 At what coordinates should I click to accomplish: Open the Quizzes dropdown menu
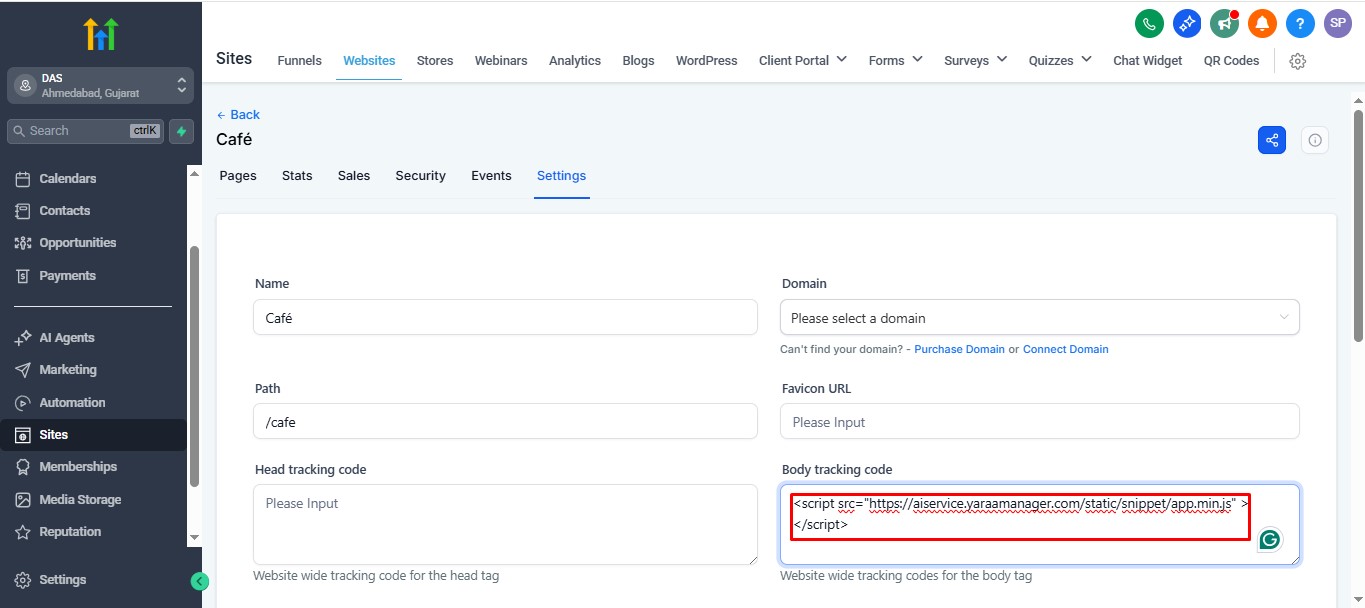click(1060, 61)
